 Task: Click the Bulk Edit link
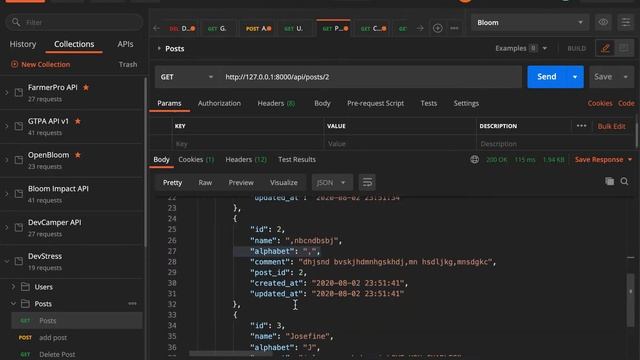pyautogui.click(x=611, y=127)
